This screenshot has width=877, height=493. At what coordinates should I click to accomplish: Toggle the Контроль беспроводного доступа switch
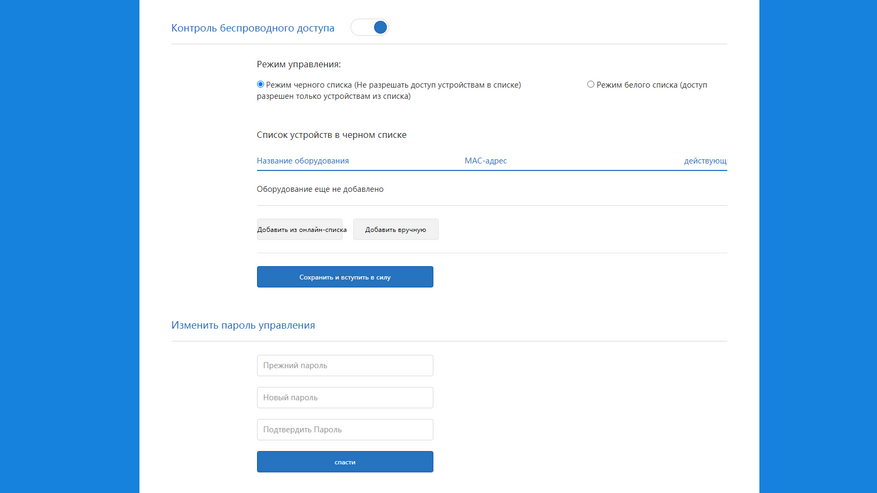coord(369,27)
